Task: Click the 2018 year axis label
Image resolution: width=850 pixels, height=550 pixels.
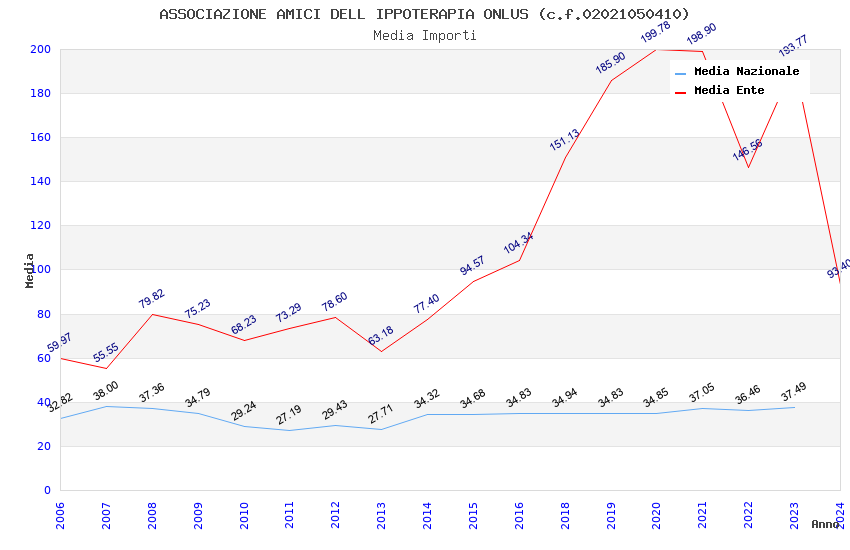Action: (x=565, y=515)
